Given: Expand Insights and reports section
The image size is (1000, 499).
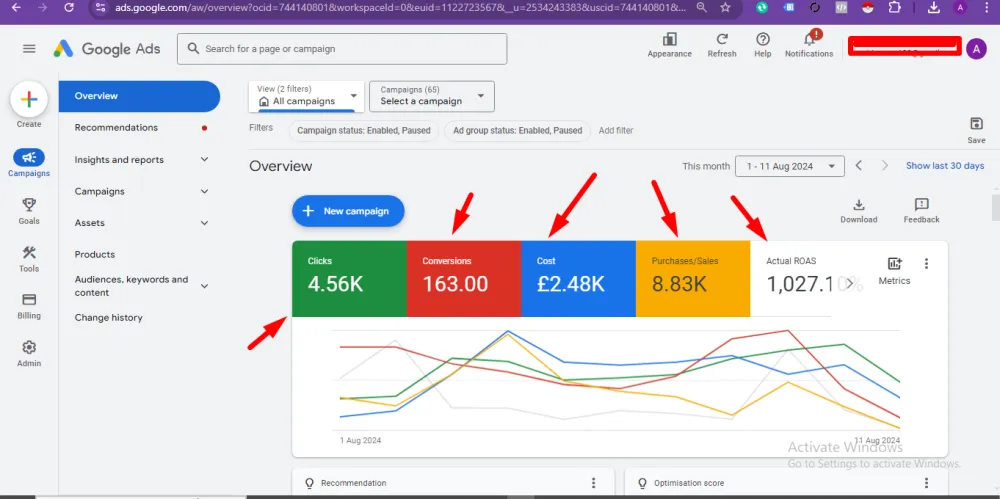Looking at the screenshot, I should [x=204, y=160].
